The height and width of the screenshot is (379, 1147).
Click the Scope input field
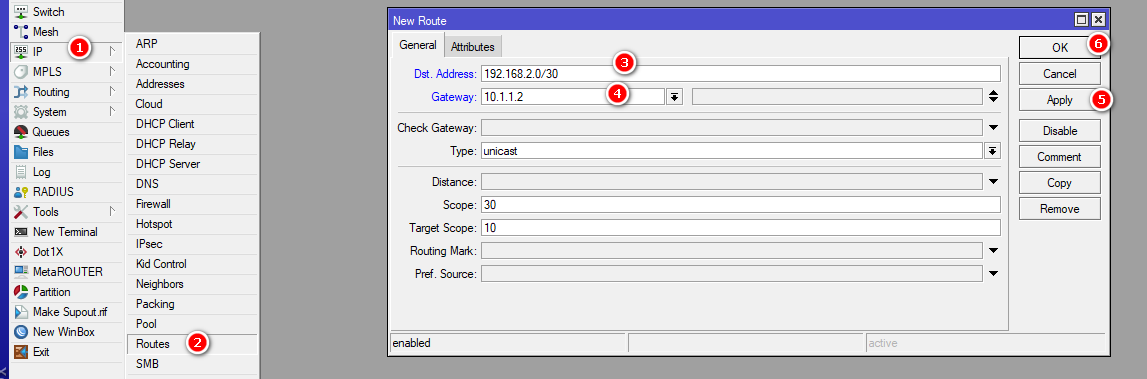[740, 205]
